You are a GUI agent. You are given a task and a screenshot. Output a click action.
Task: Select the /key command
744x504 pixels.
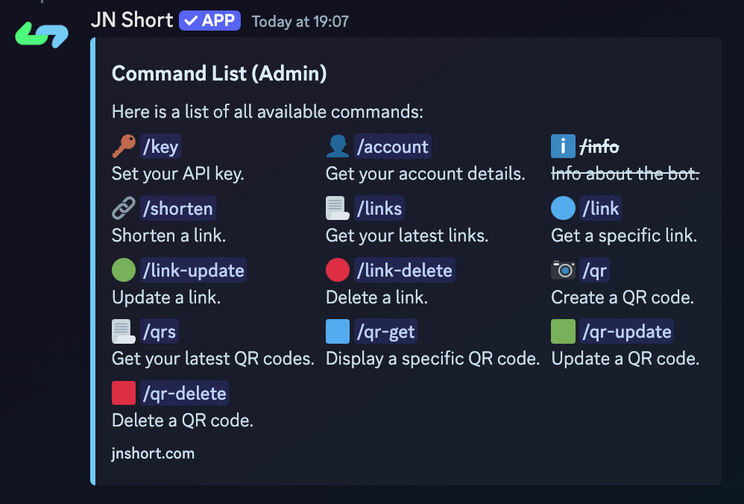(x=161, y=147)
